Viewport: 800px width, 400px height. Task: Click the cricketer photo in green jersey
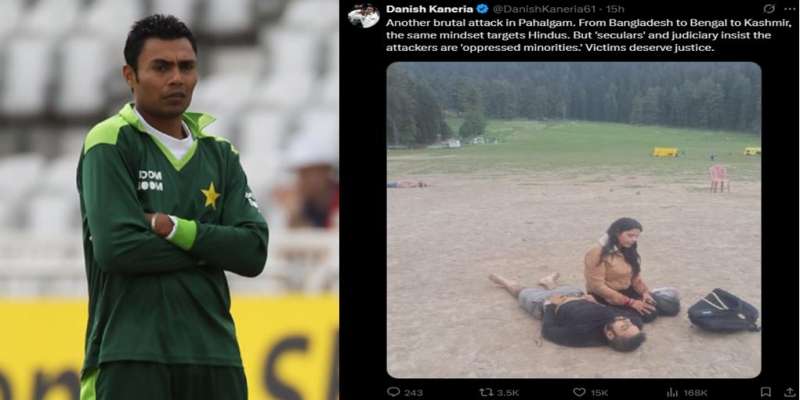point(169,200)
